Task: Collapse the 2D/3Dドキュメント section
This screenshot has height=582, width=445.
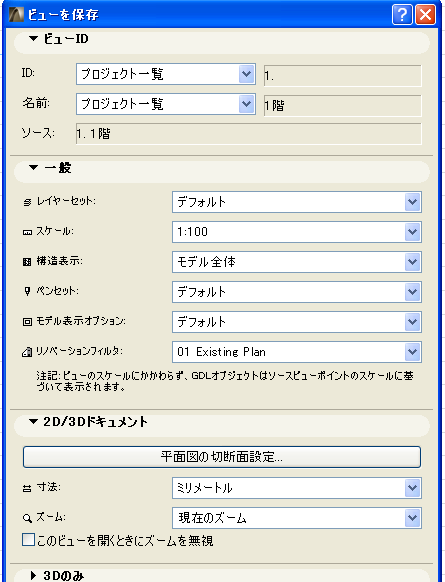Action: click(33, 422)
